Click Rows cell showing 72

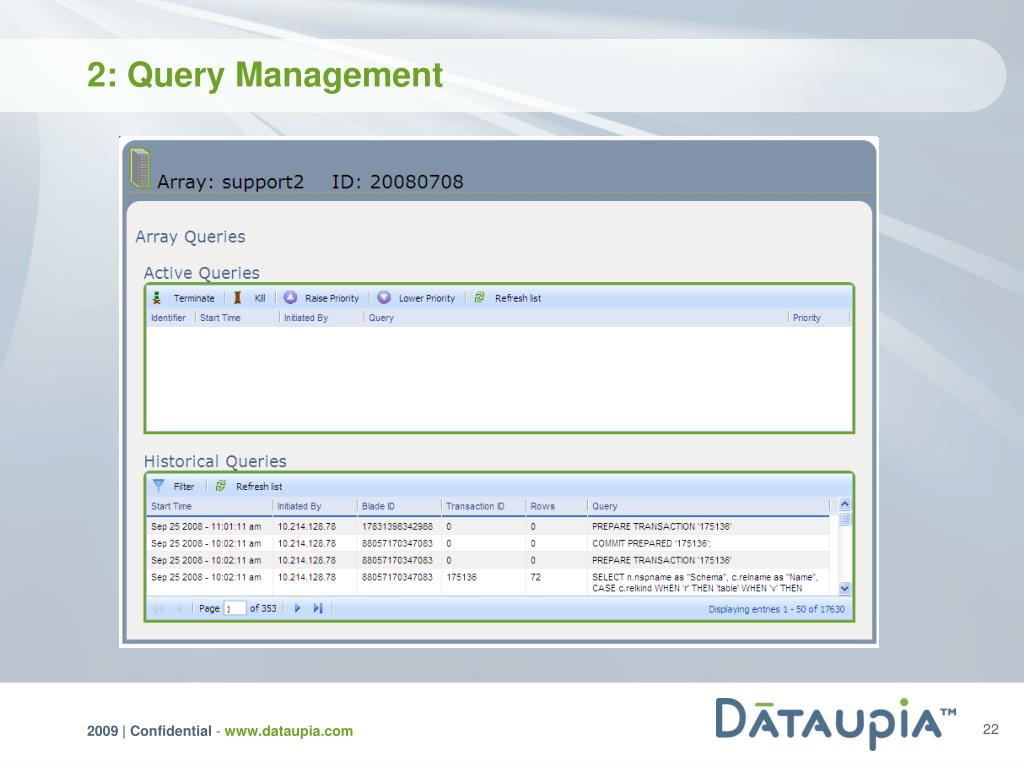[x=536, y=577]
